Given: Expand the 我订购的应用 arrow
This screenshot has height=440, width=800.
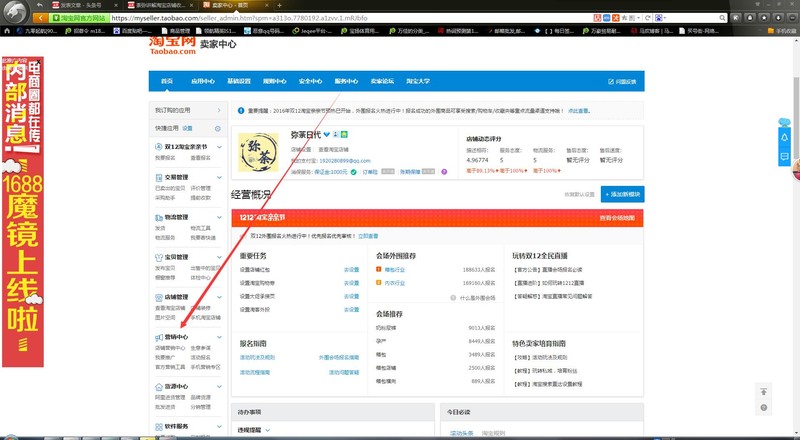Looking at the screenshot, I should click(x=219, y=110).
